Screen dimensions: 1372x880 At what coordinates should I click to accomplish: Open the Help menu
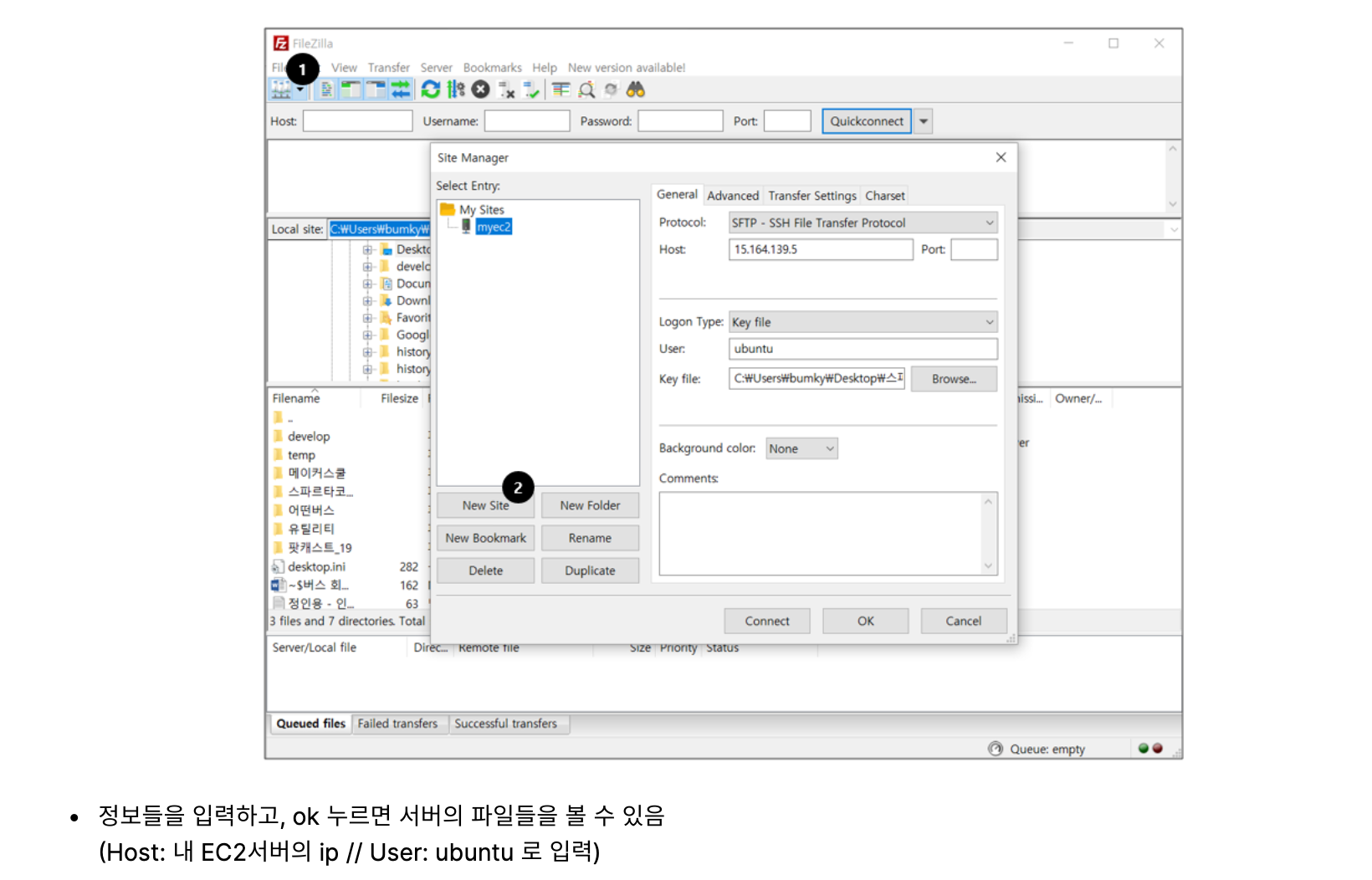[x=545, y=68]
